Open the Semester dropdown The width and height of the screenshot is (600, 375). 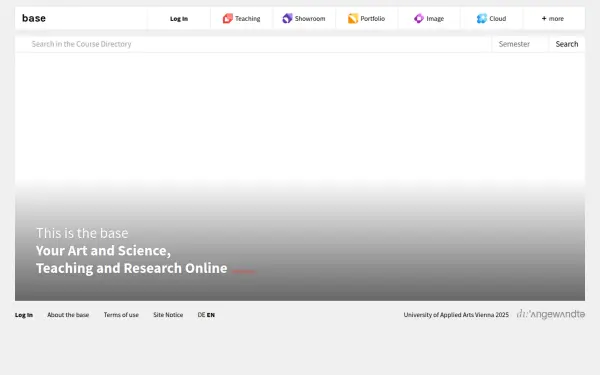pyautogui.click(x=519, y=44)
